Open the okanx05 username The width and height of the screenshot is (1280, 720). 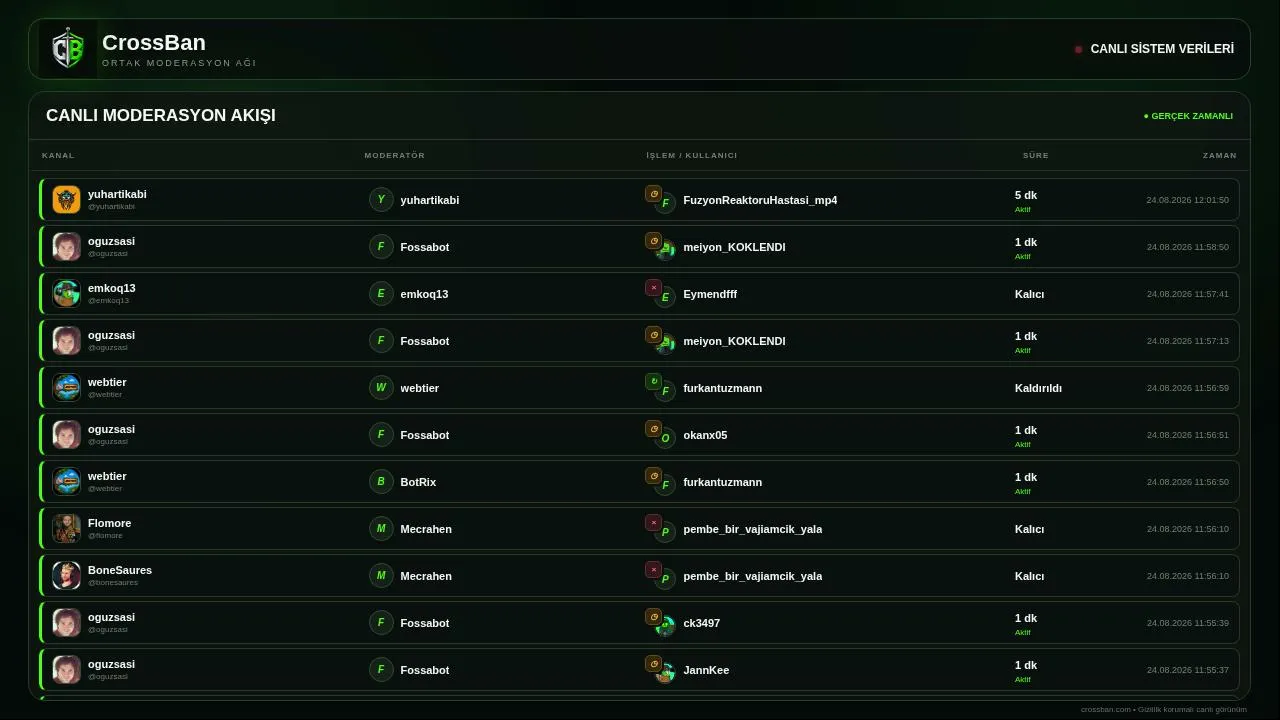[x=705, y=435]
